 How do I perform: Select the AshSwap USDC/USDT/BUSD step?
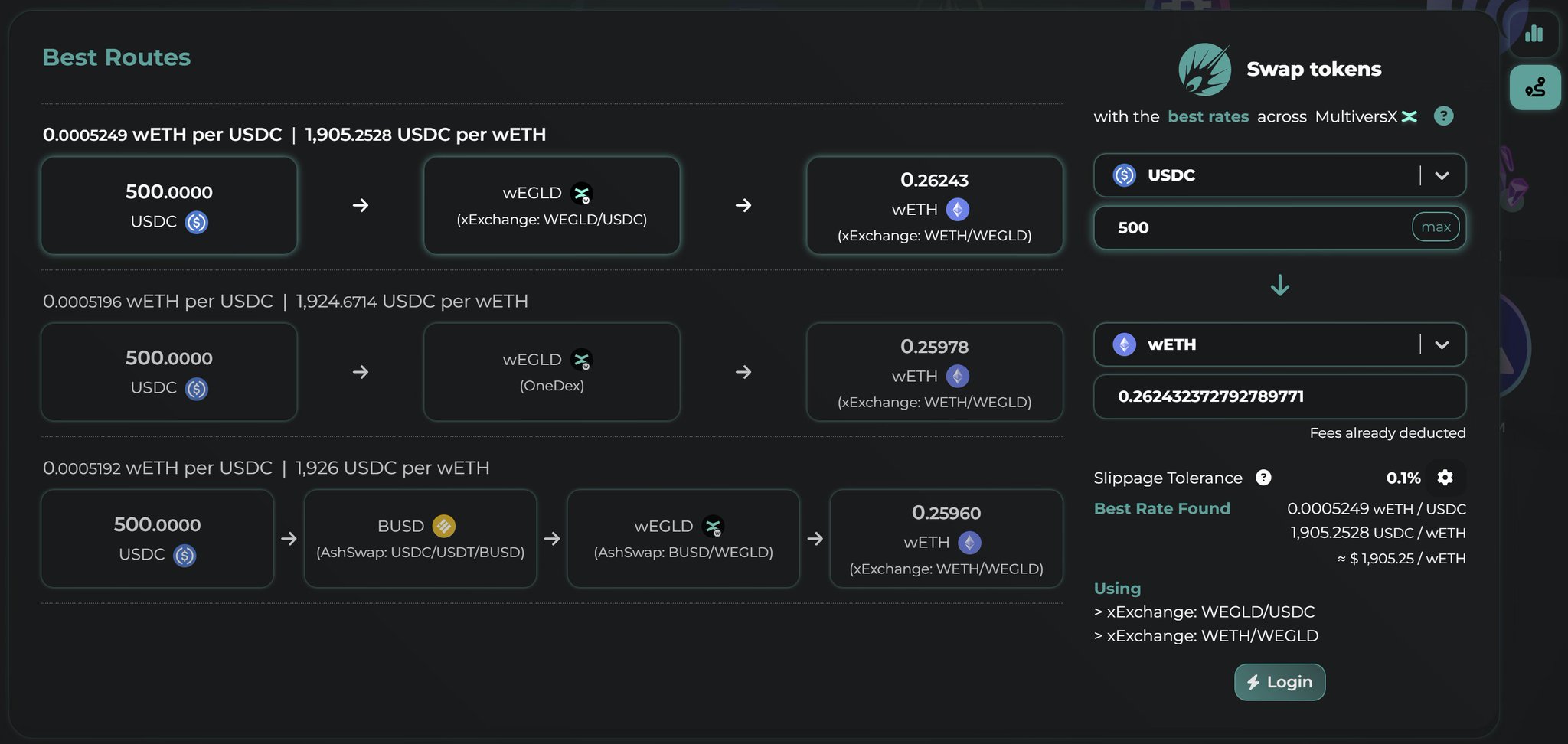tap(420, 539)
